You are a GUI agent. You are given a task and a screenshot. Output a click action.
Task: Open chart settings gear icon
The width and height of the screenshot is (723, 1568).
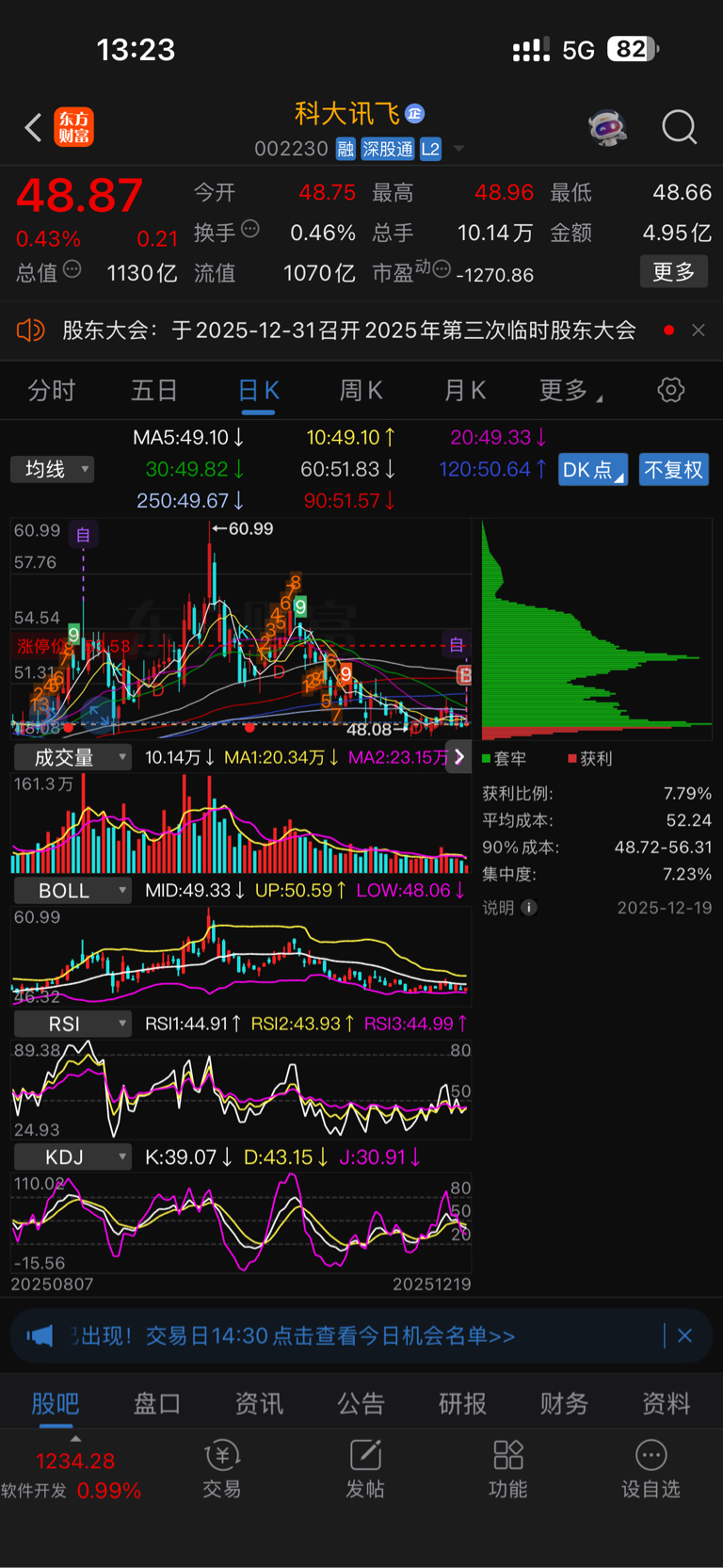671,390
